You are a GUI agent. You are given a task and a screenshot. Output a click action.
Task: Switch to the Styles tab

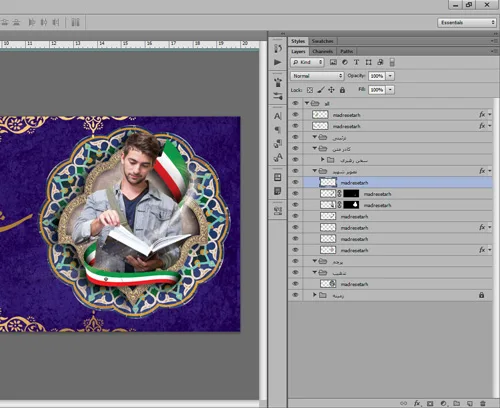[298, 41]
